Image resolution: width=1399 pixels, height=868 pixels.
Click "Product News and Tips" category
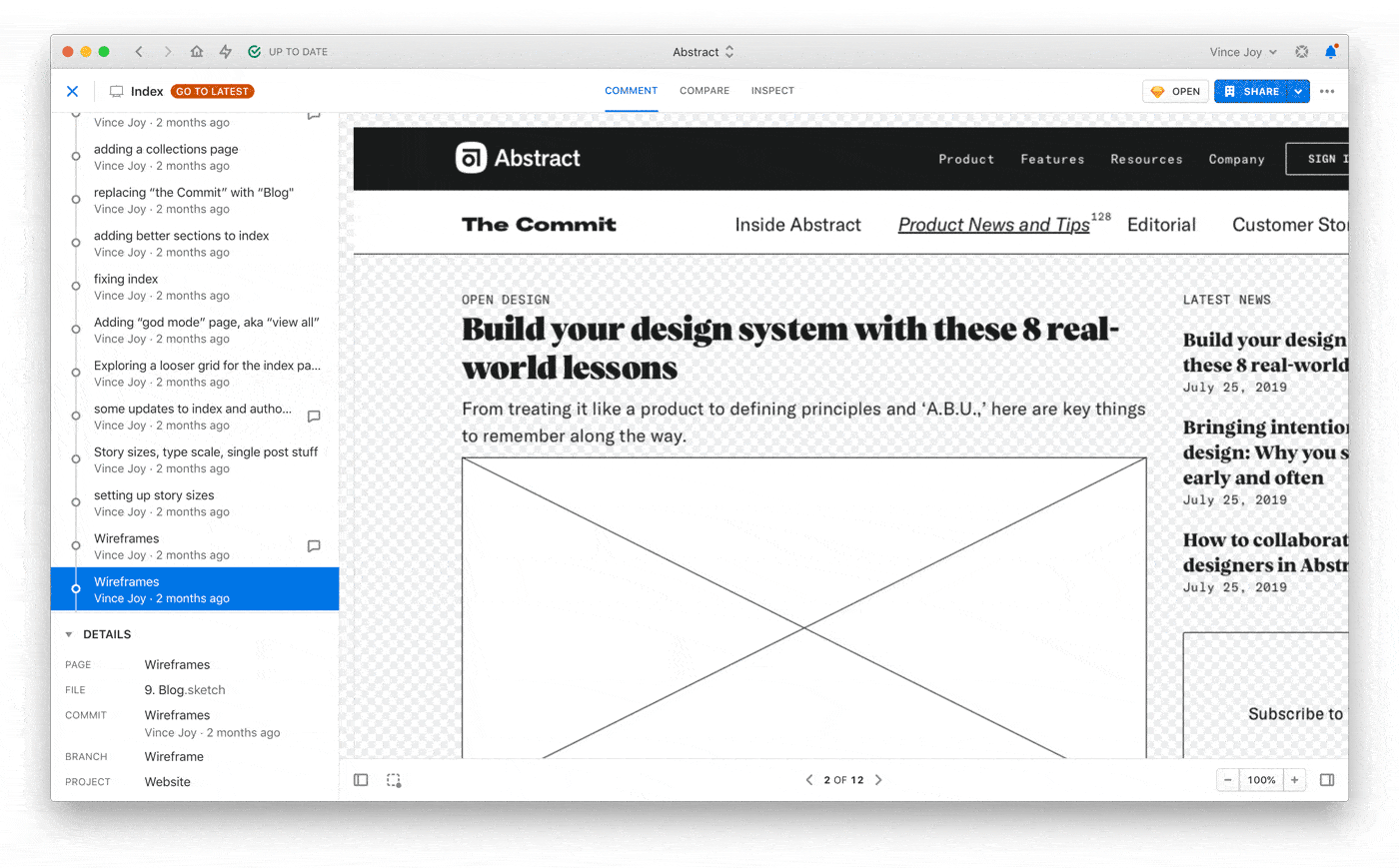993,225
